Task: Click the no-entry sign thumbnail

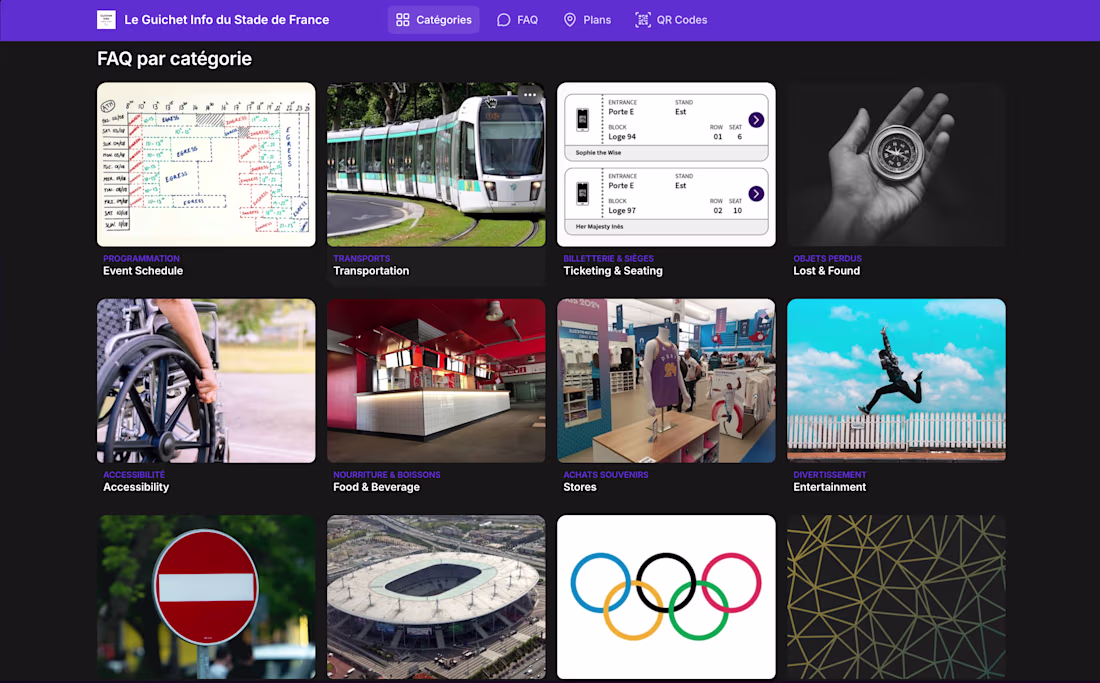Action: (206, 597)
